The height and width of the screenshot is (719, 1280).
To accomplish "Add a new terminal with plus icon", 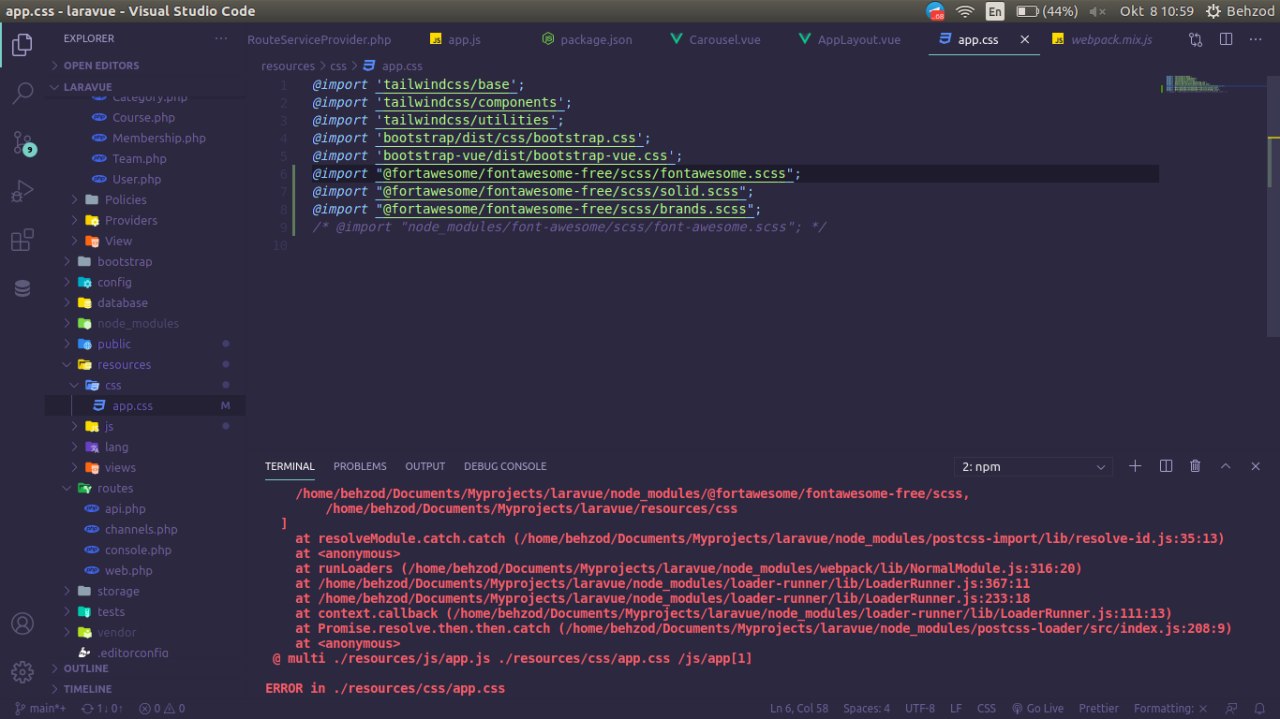I will (x=1135, y=466).
